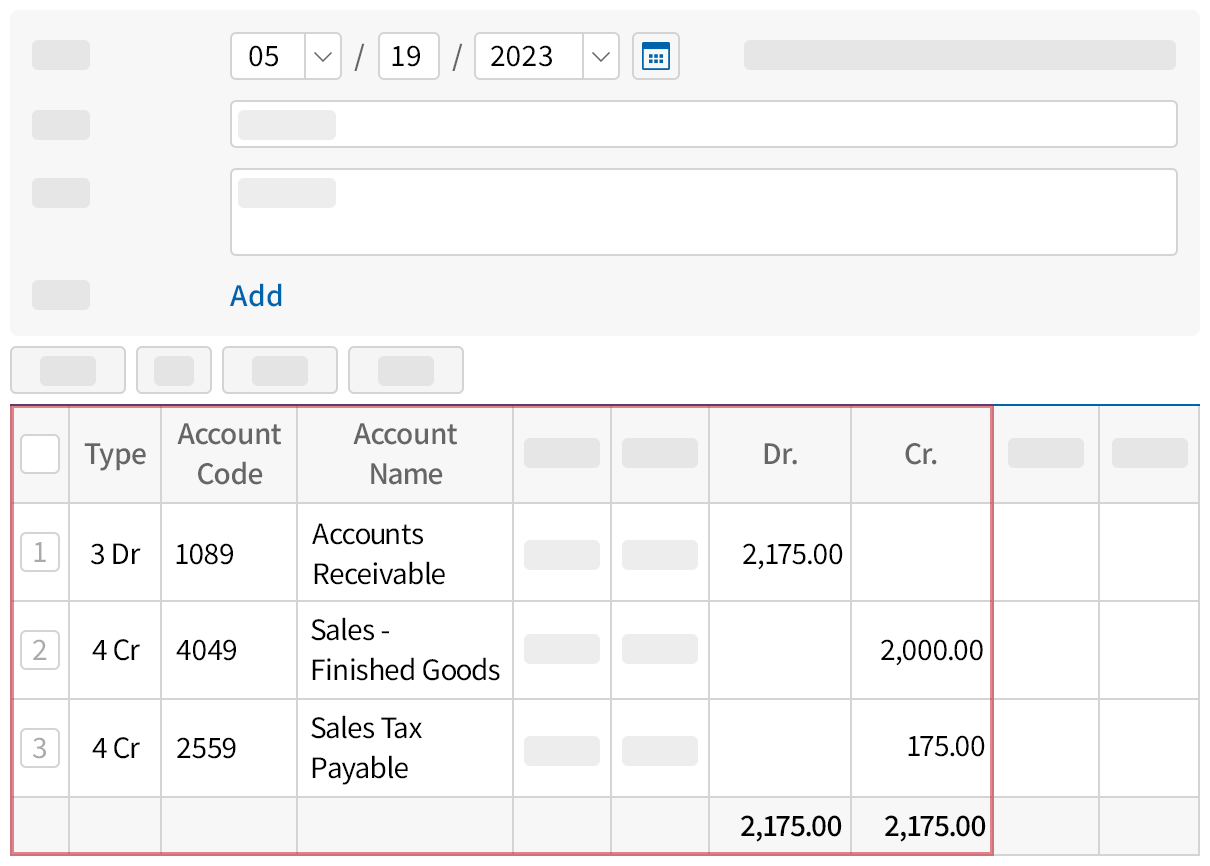1210x866 pixels.
Task: Click the Account Code column header
Action: [229, 454]
